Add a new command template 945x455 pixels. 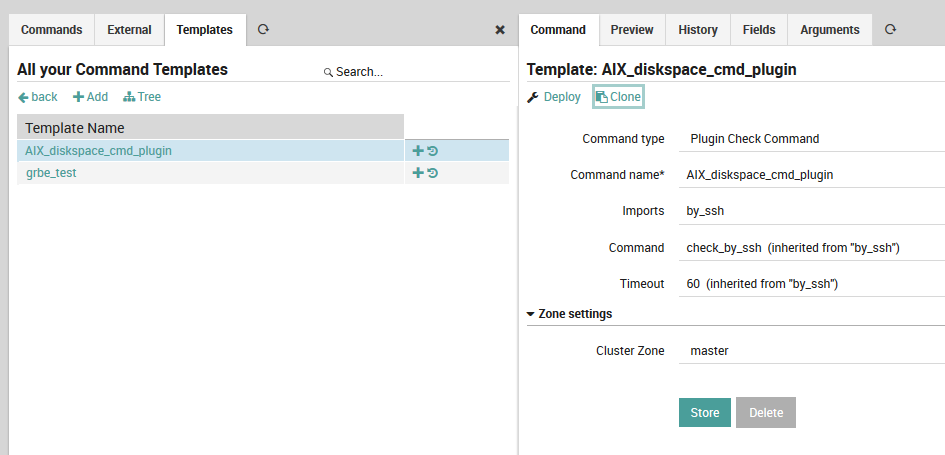90,97
